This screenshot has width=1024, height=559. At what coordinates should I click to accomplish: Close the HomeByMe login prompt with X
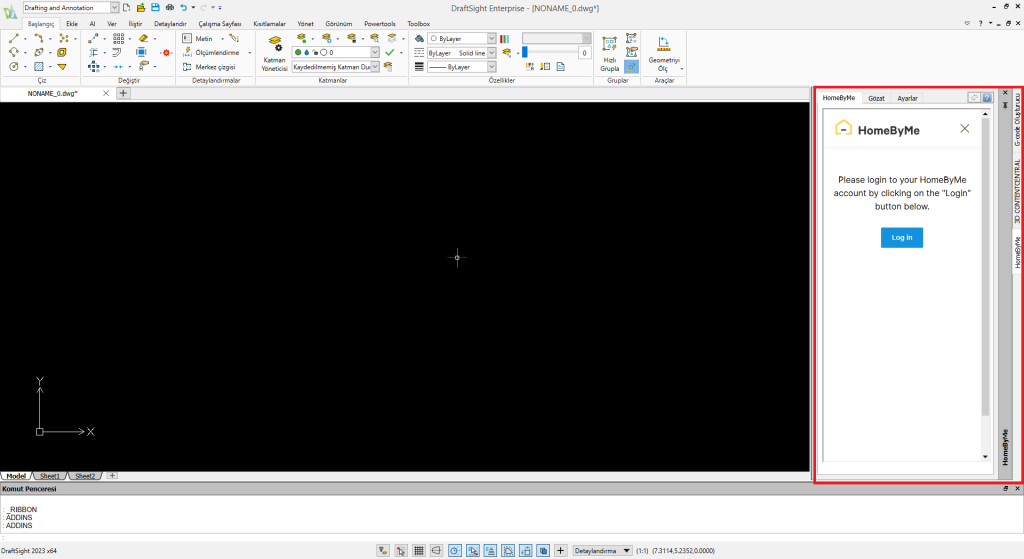tap(964, 129)
